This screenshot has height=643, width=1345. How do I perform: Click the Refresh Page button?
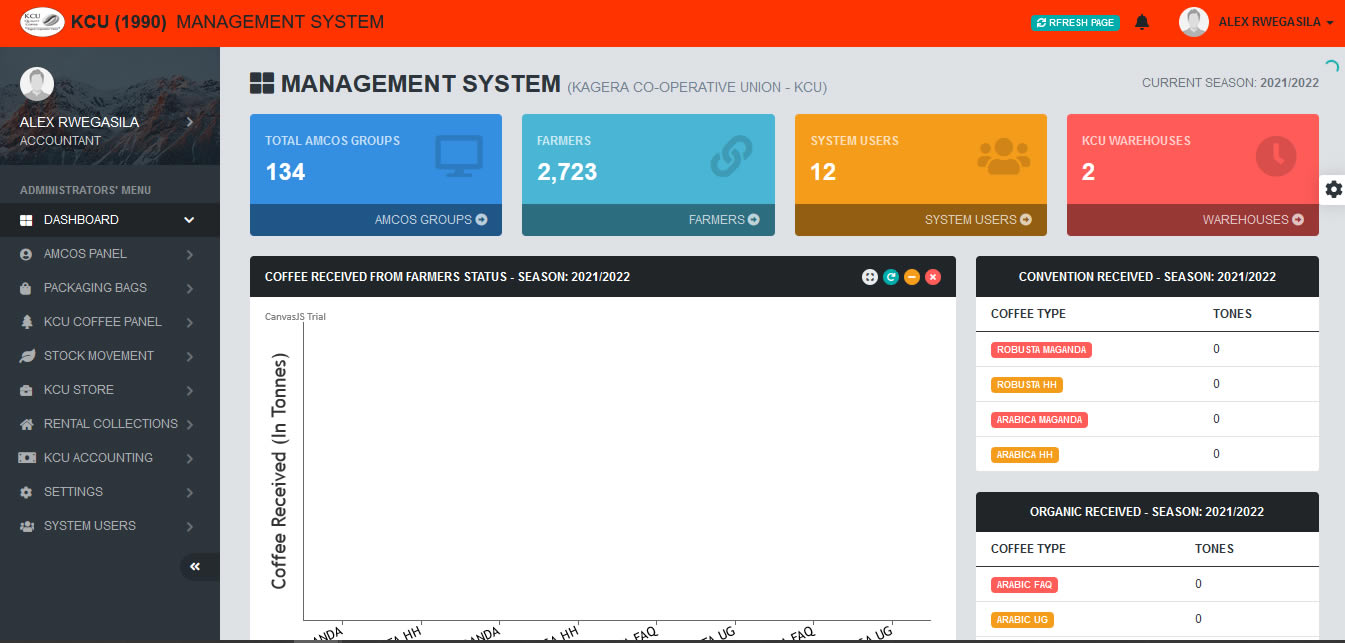click(x=1075, y=22)
